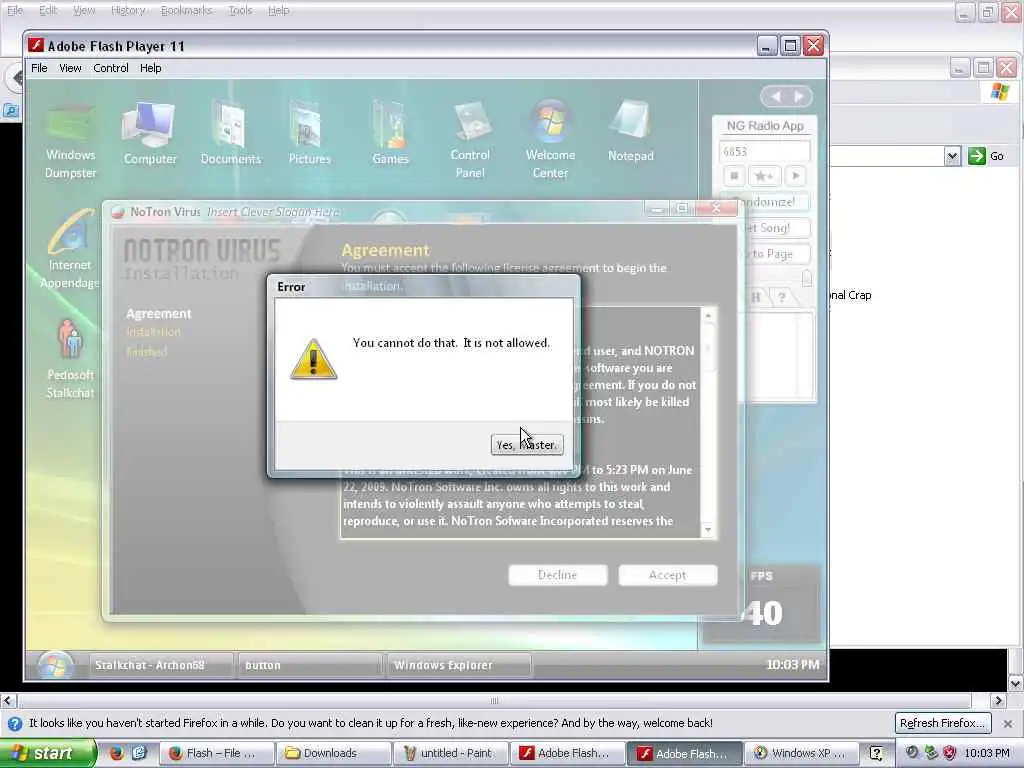Open the Internet Appendage icon
Viewport: 1024px width, 768px height.
pyautogui.click(x=69, y=248)
